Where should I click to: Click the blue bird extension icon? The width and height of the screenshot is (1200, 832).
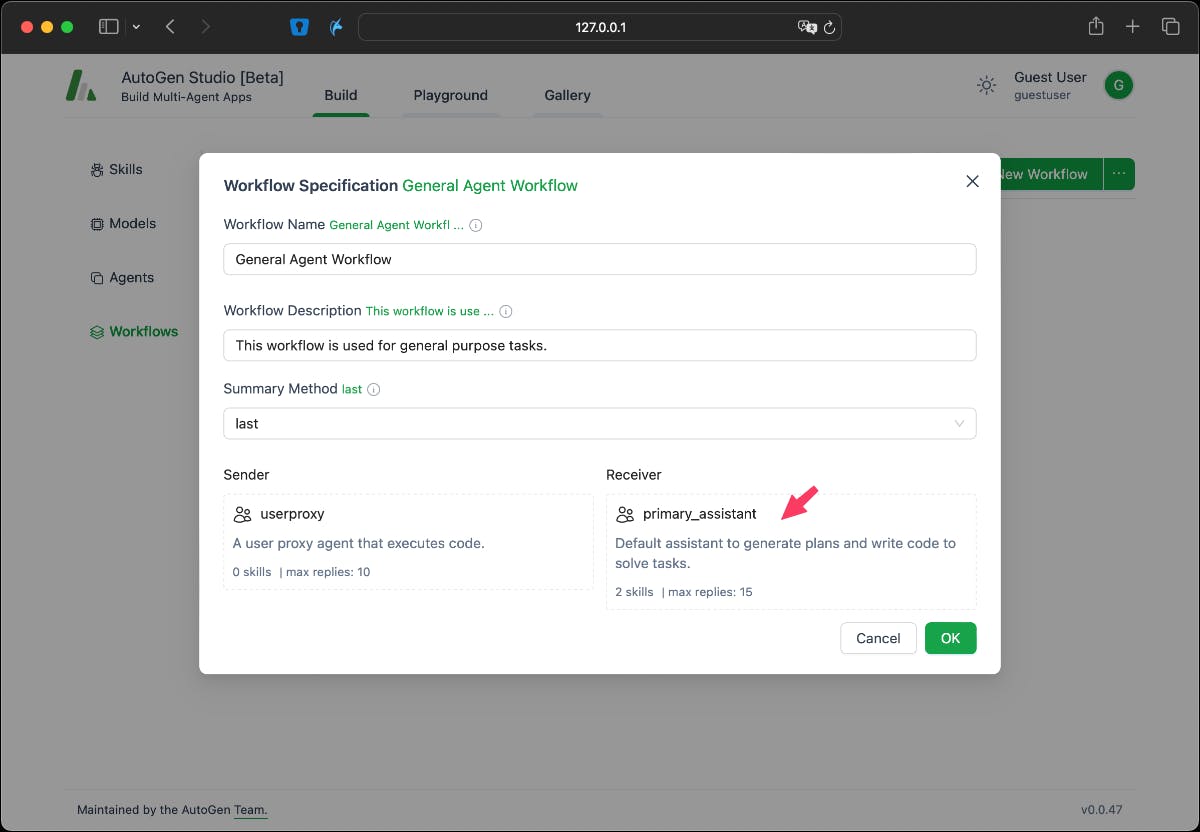click(x=338, y=27)
